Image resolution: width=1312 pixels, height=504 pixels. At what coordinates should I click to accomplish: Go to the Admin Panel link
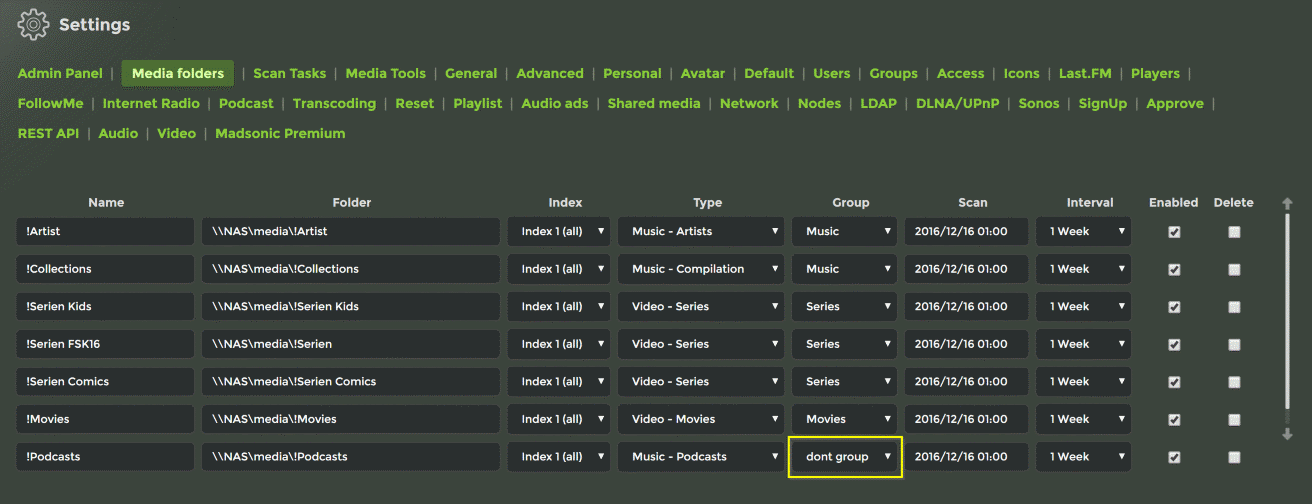click(x=60, y=73)
